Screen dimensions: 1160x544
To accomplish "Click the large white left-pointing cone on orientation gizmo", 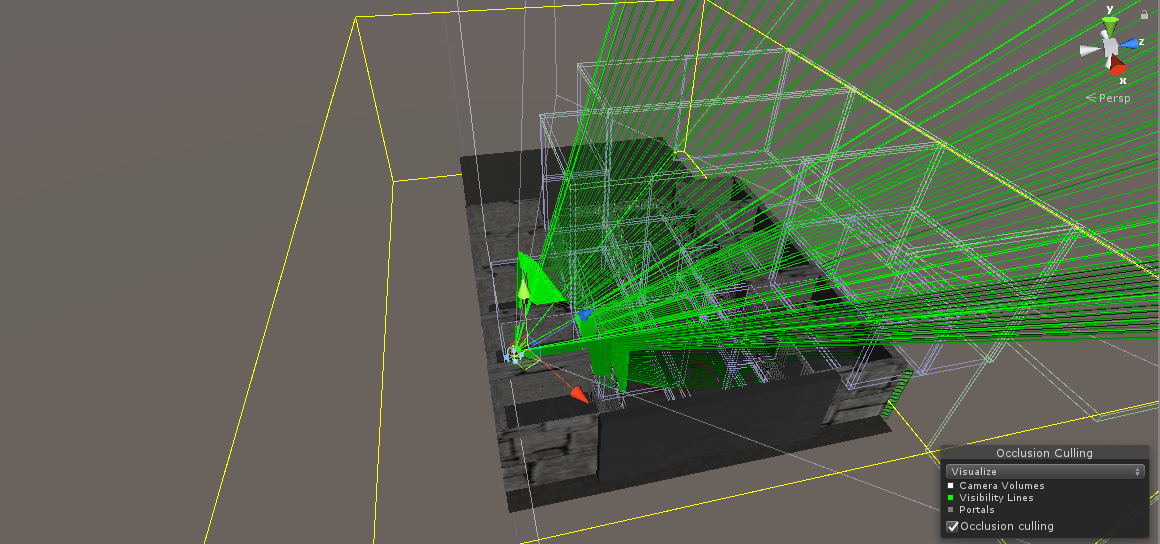I will click(1090, 50).
